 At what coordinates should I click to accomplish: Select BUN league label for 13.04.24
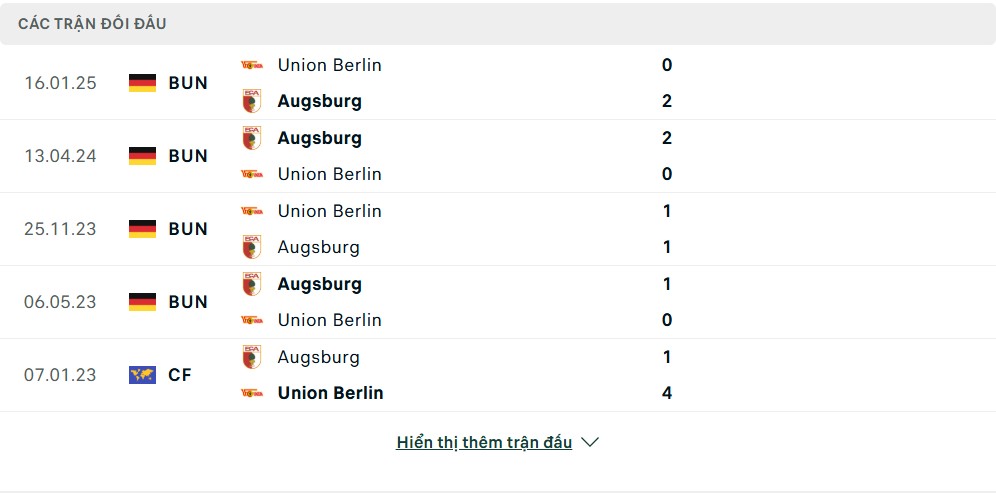(188, 156)
